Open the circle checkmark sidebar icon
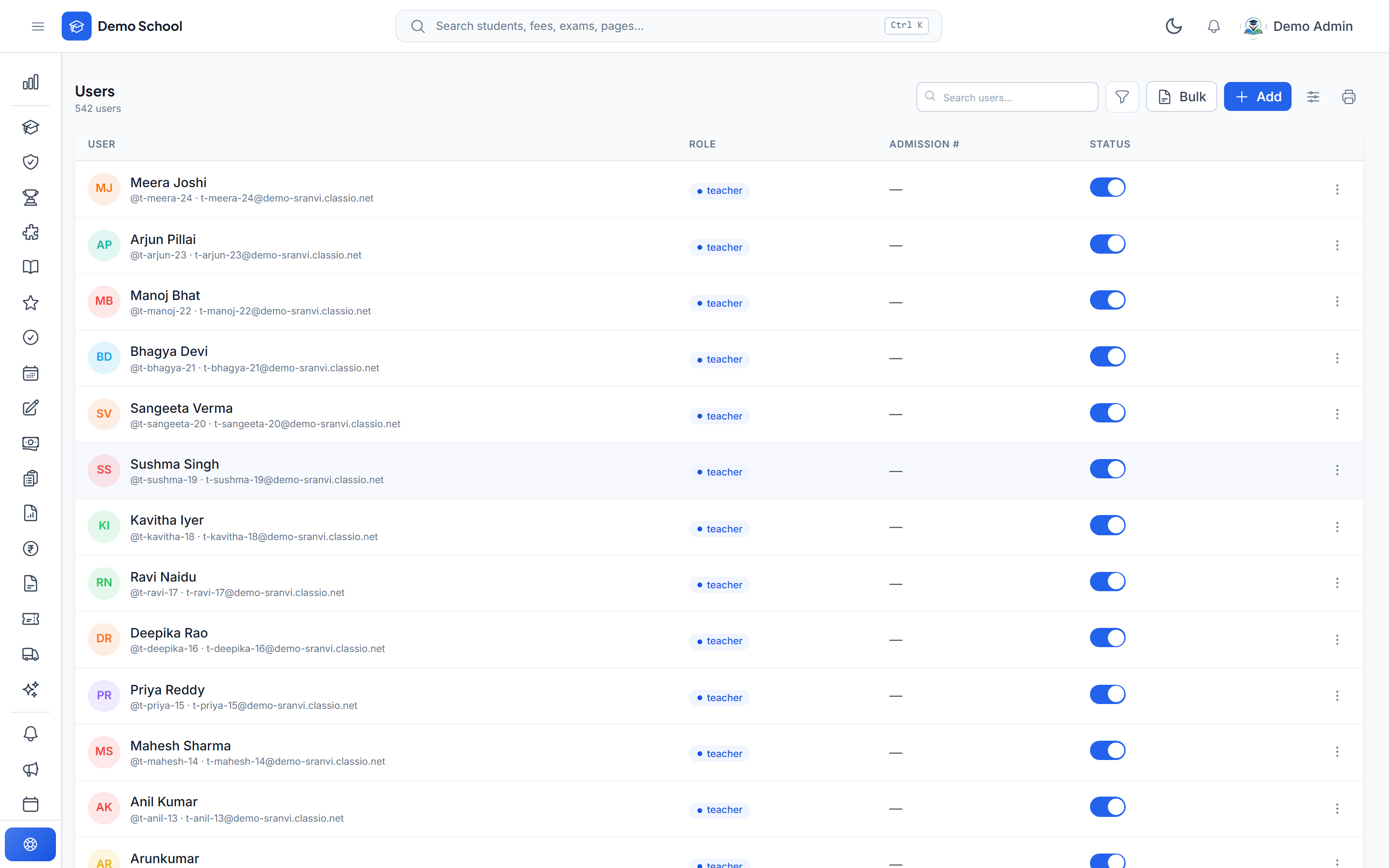 coord(30,338)
